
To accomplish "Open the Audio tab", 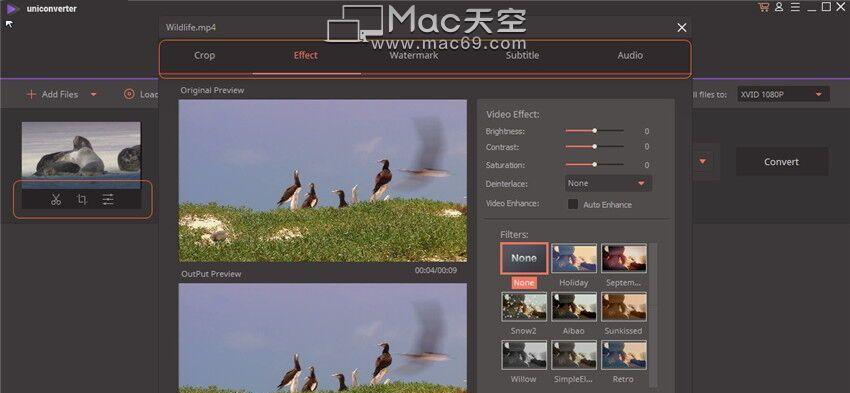I will click(x=630, y=55).
